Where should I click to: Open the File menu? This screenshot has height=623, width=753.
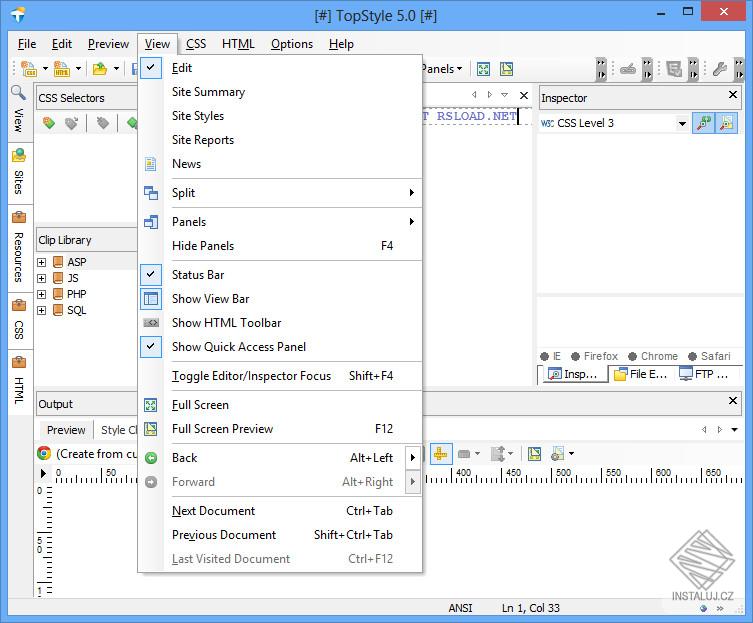tap(27, 44)
